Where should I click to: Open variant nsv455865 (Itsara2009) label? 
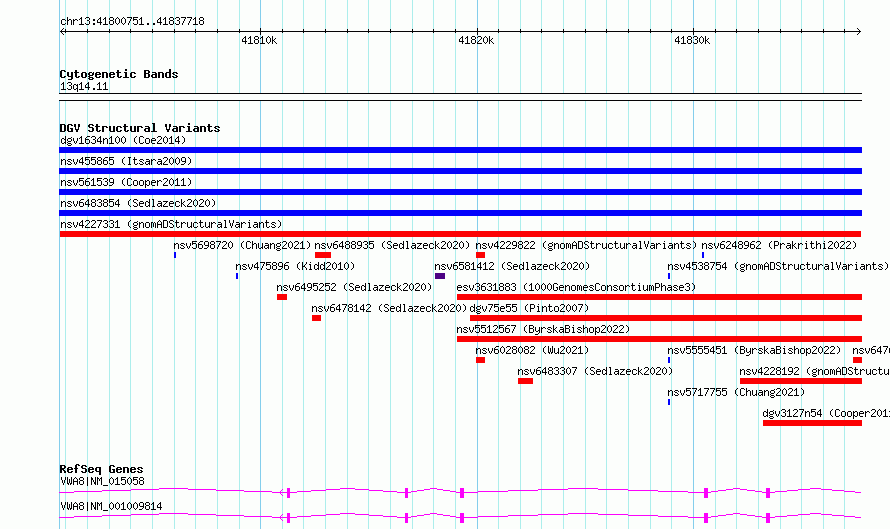point(126,161)
